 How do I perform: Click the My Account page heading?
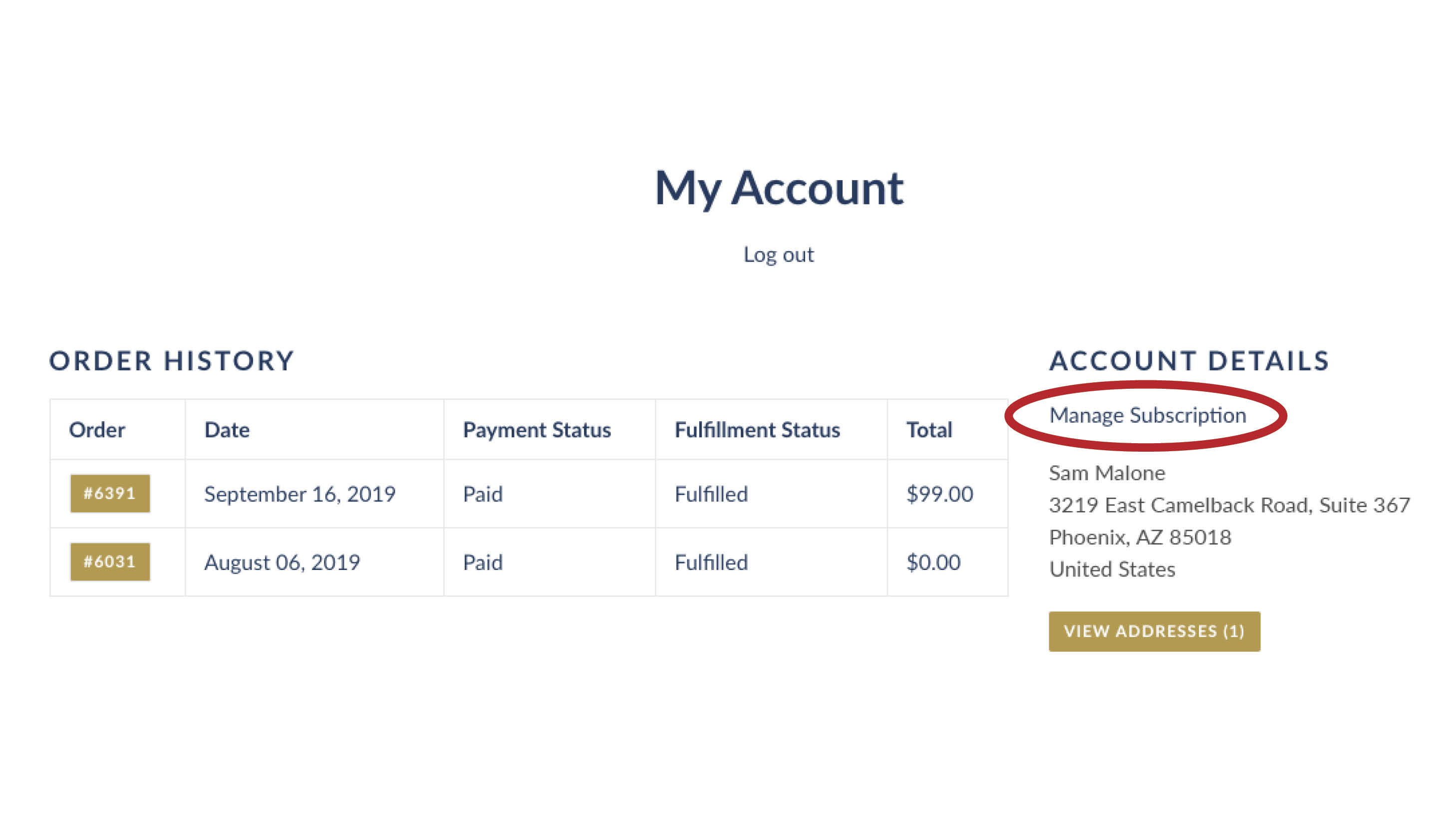coord(778,188)
